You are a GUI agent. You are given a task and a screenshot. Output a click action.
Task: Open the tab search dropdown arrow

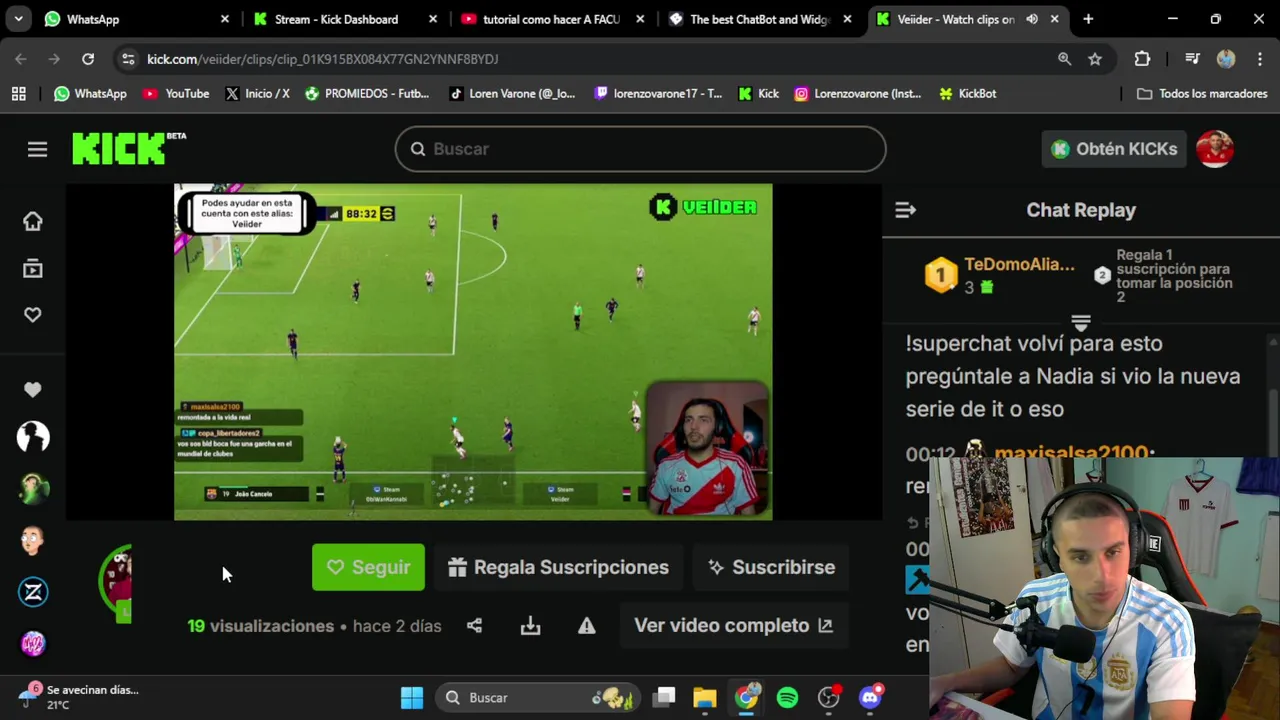pyautogui.click(x=19, y=19)
